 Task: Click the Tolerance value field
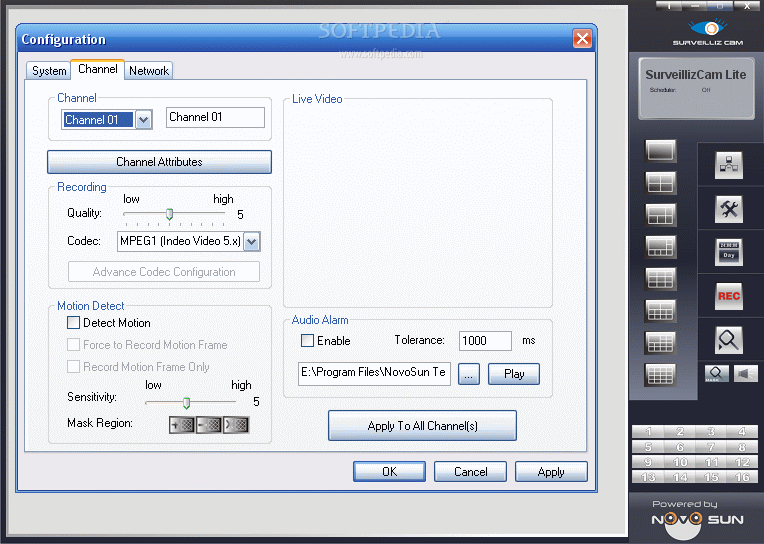485,341
